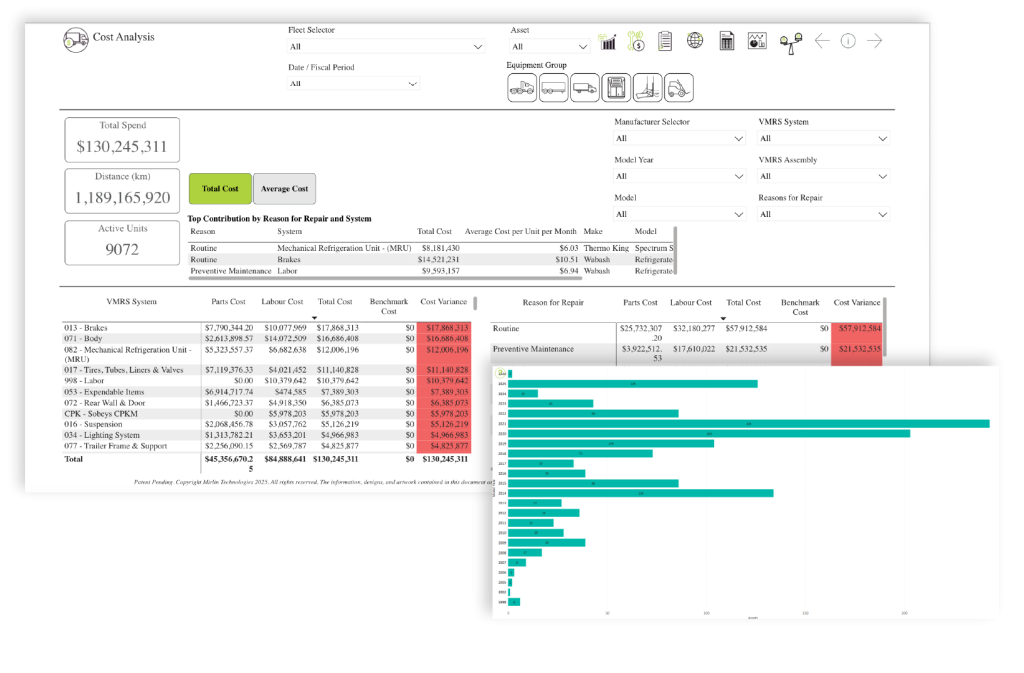The image size is (1024, 673).
Task: Click the Reason for Repair column header
Action: tap(553, 302)
